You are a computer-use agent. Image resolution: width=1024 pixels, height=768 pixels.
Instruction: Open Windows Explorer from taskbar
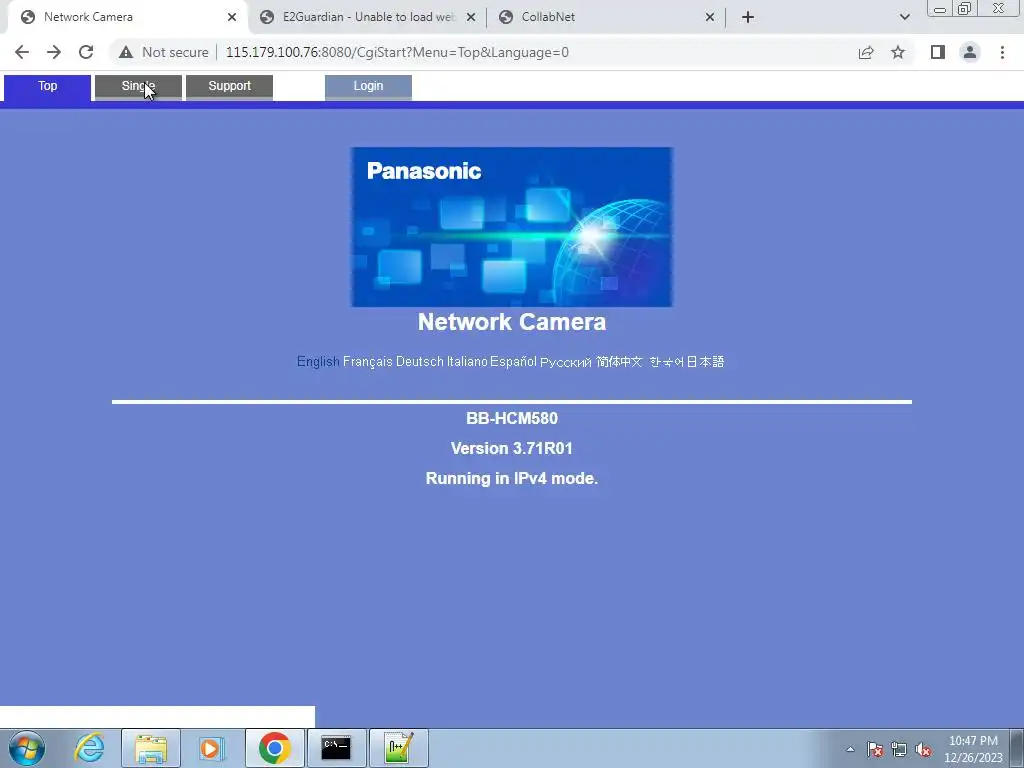151,748
